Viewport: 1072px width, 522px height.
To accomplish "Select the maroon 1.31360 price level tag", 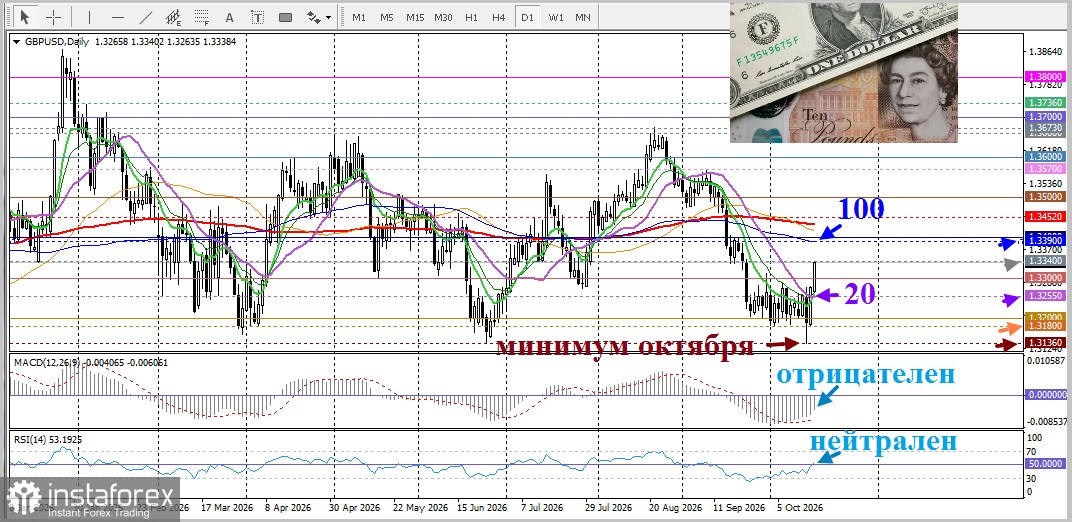I will [1046, 343].
